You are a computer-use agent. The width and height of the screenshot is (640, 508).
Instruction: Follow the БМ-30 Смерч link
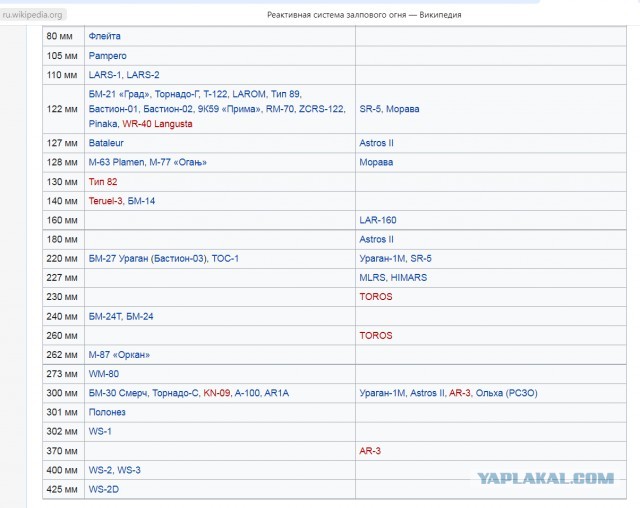coord(119,393)
